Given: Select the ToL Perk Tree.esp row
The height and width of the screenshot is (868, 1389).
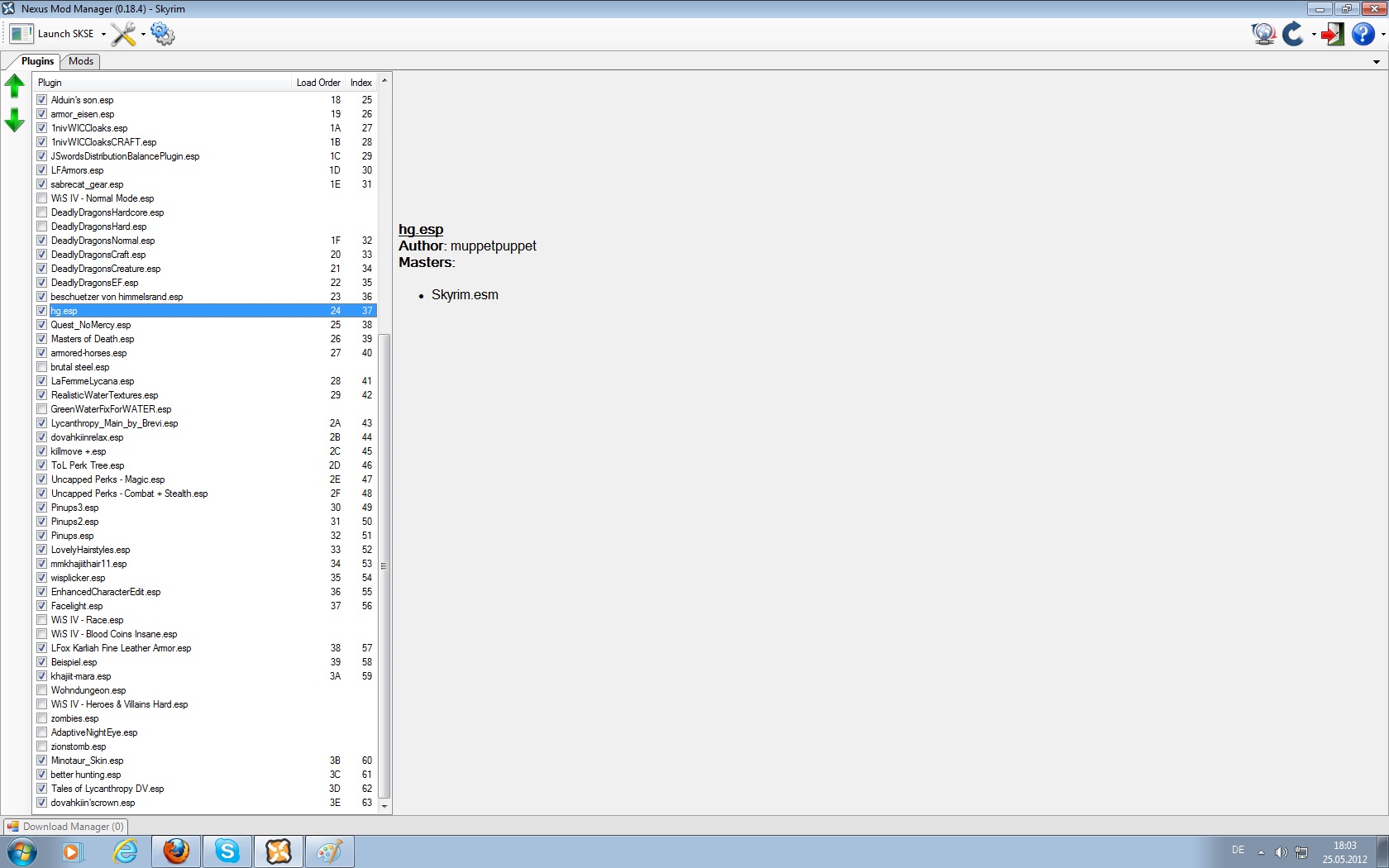Looking at the screenshot, I should pyautogui.click(x=206, y=465).
